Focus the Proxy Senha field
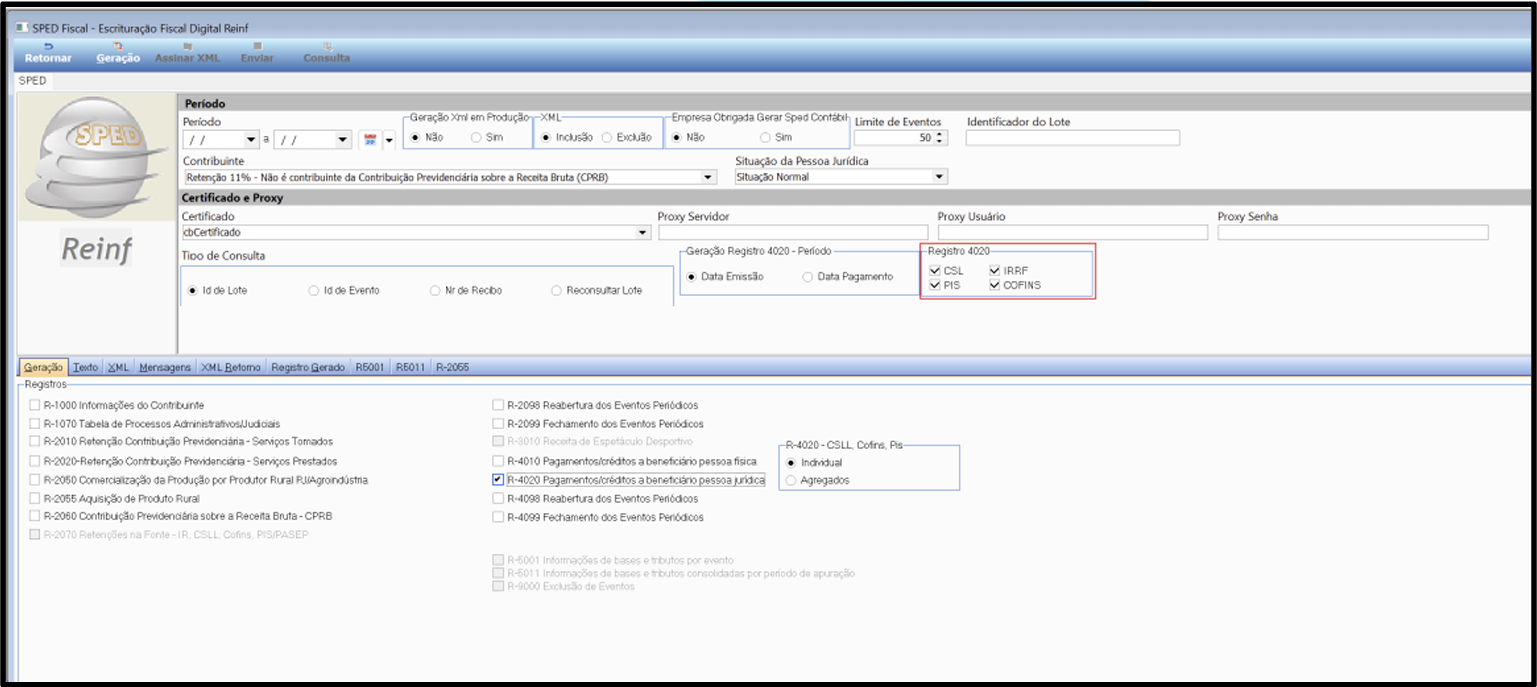Viewport: 1537px width, 687px height. tap(1353, 232)
